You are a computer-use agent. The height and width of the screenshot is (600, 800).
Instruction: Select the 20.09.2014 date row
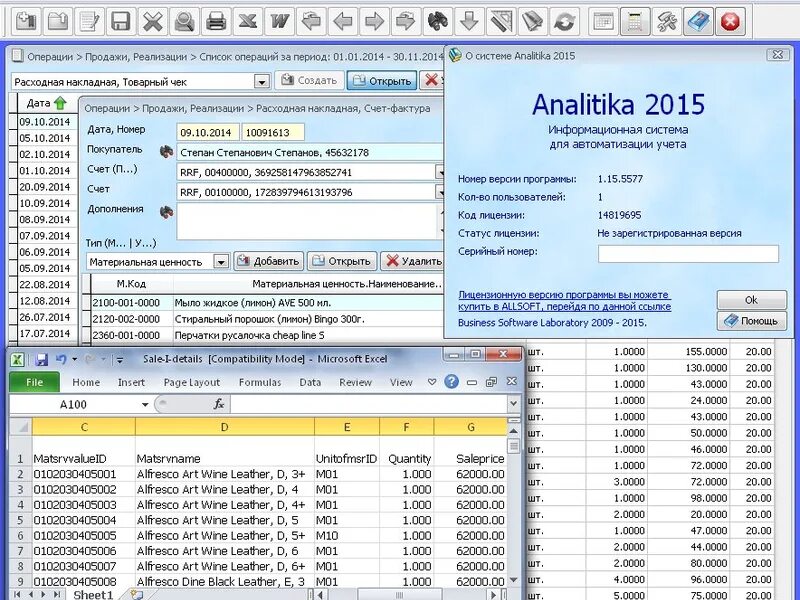[45, 187]
